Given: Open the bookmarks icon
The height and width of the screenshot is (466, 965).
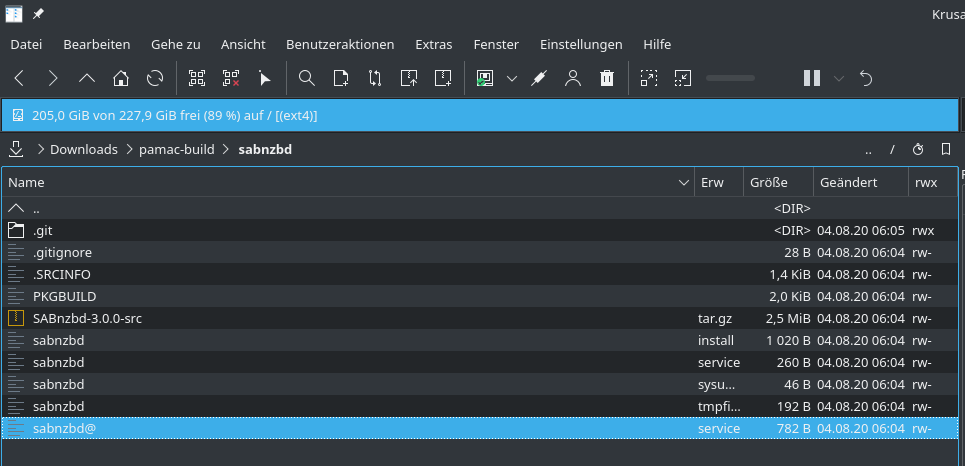Looking at the screenshot, I should click(946, 150).
